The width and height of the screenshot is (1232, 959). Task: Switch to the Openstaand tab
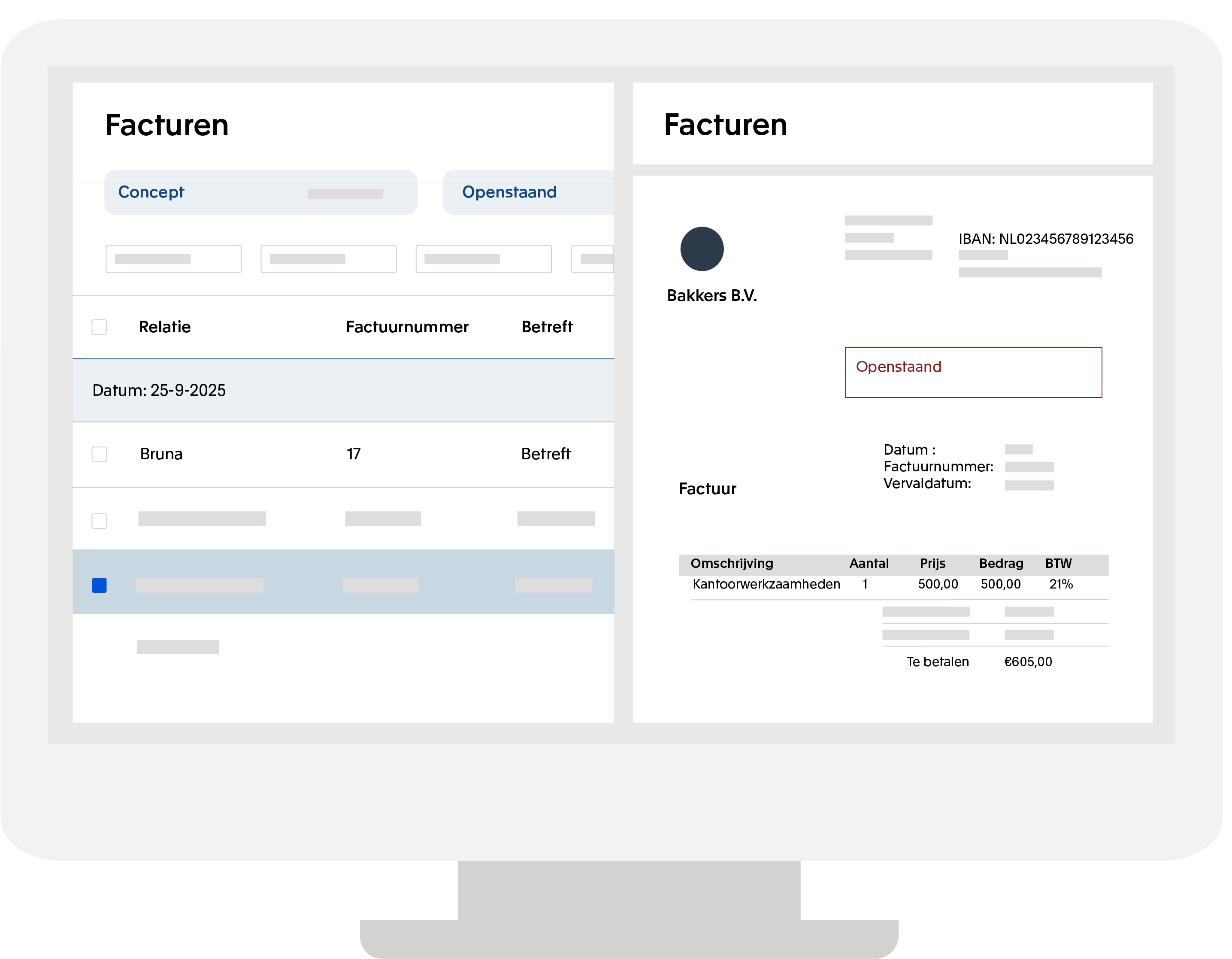coord(509,192)
